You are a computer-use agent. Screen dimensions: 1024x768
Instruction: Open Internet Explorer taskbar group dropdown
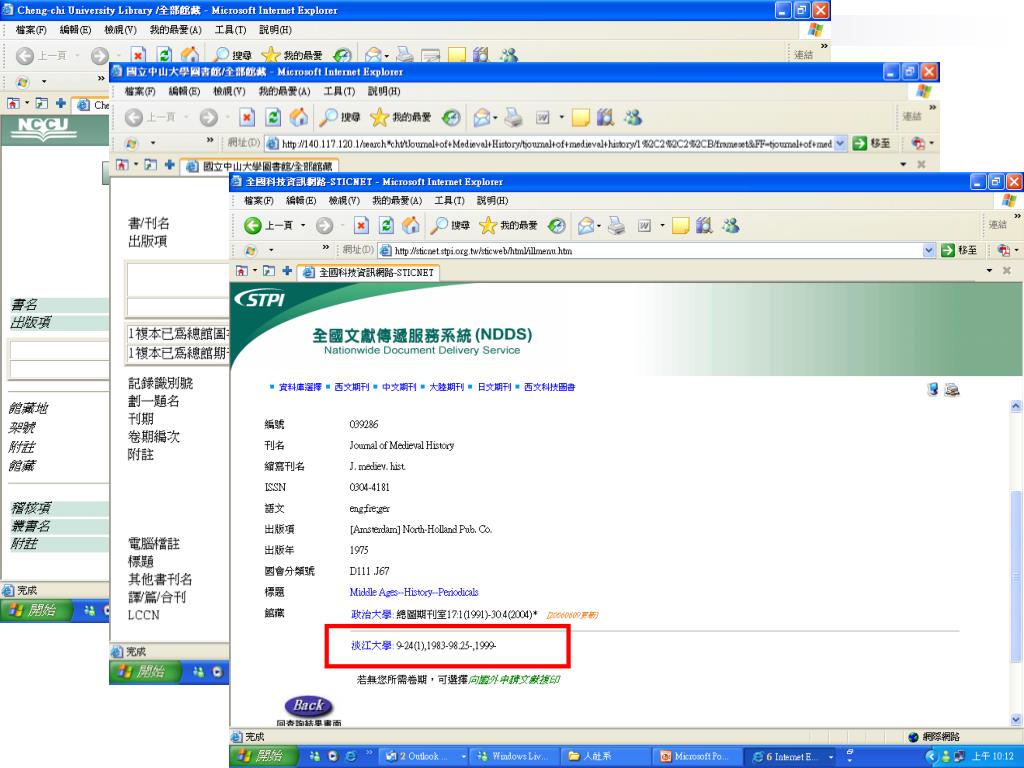pos(831,757)
